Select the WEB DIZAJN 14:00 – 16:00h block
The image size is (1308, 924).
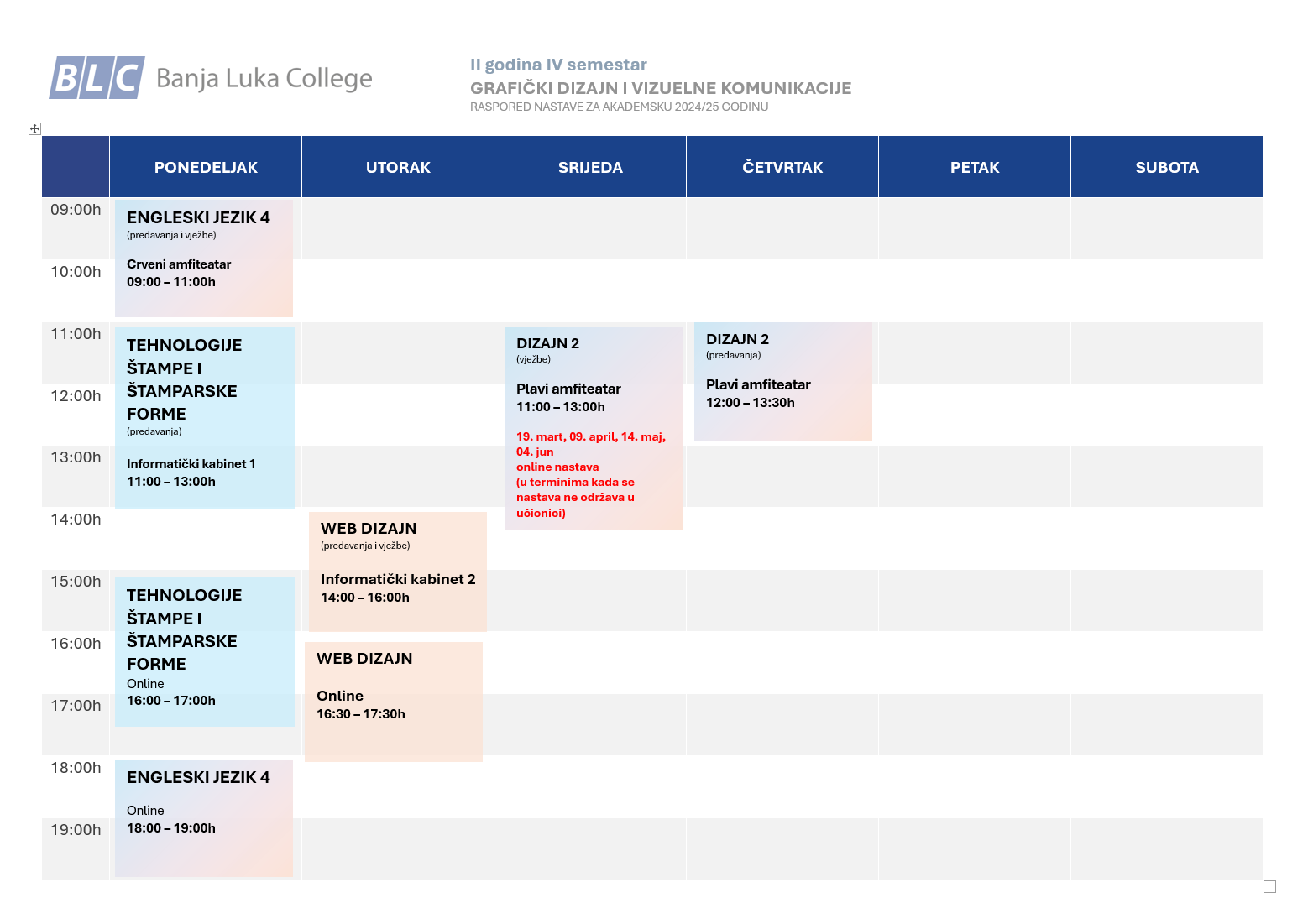[x=398, y=572]
